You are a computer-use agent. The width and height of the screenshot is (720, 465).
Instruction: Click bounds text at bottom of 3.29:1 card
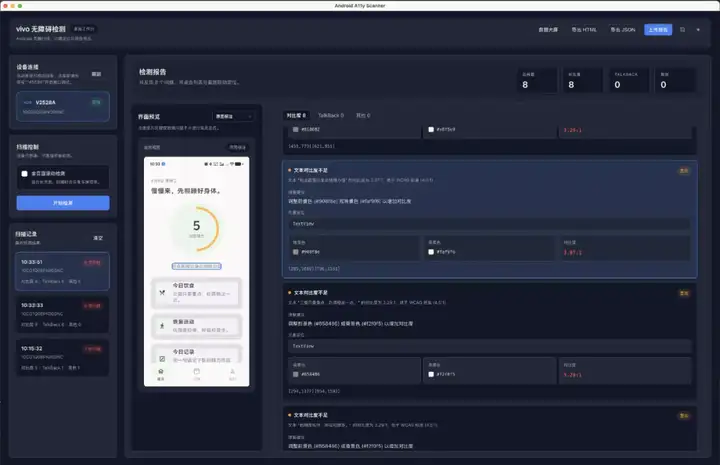[x=314, y=391]
